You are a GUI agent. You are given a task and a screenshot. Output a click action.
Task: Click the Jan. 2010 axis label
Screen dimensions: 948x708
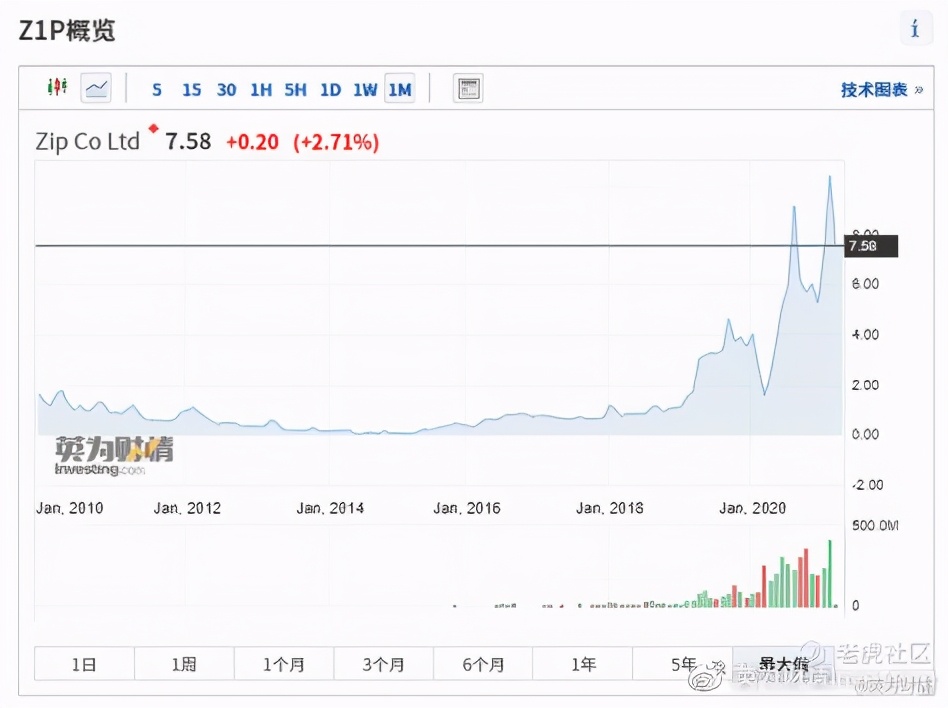coord(70,508)
